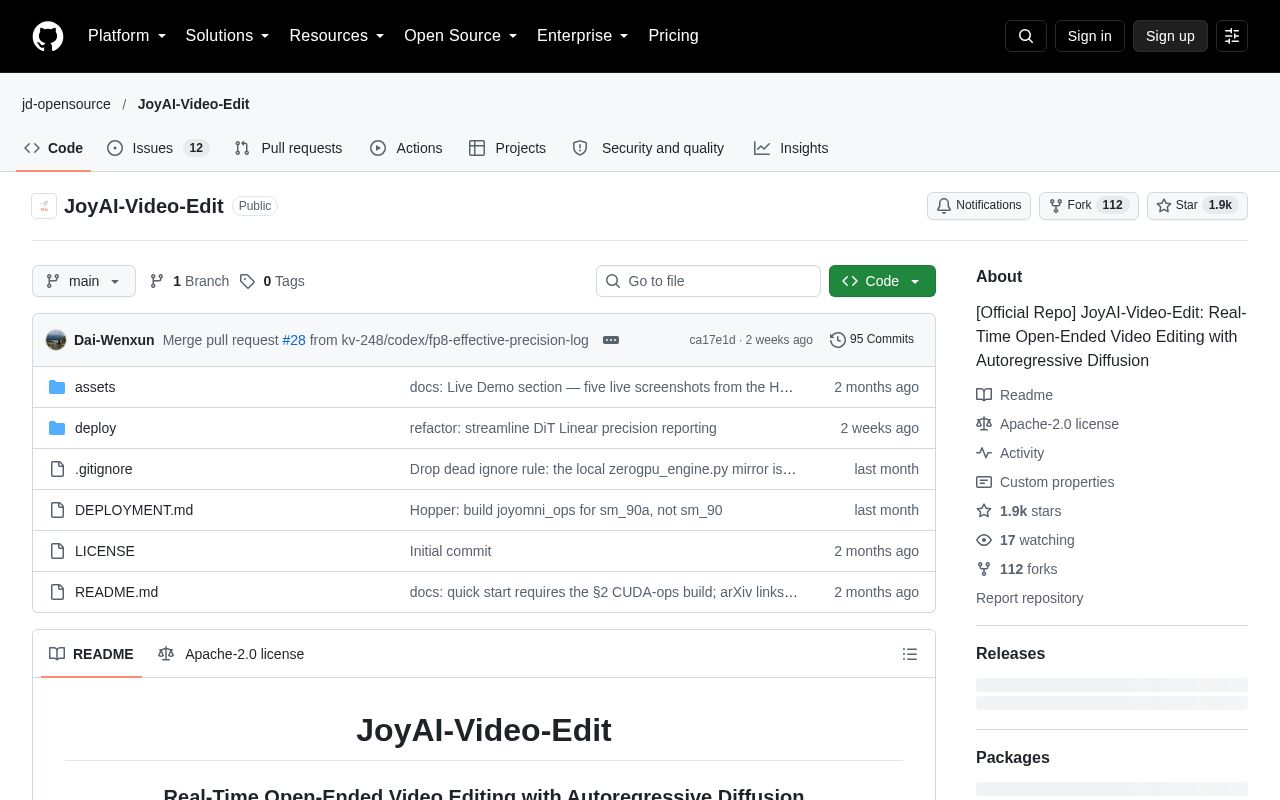Expand the Platform menu

127,36
